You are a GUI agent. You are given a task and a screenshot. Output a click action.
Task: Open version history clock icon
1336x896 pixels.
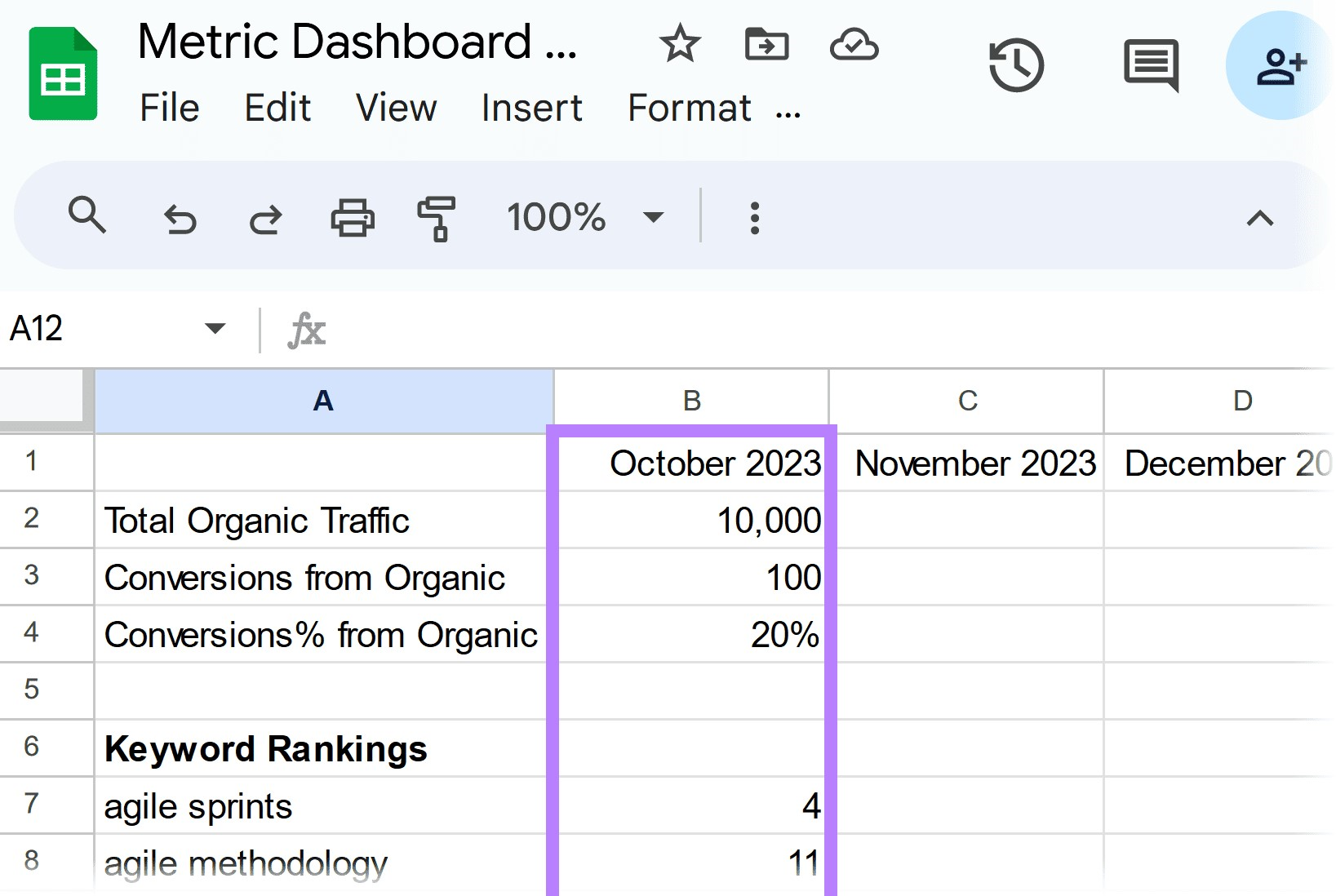(x=1016, y=64)
